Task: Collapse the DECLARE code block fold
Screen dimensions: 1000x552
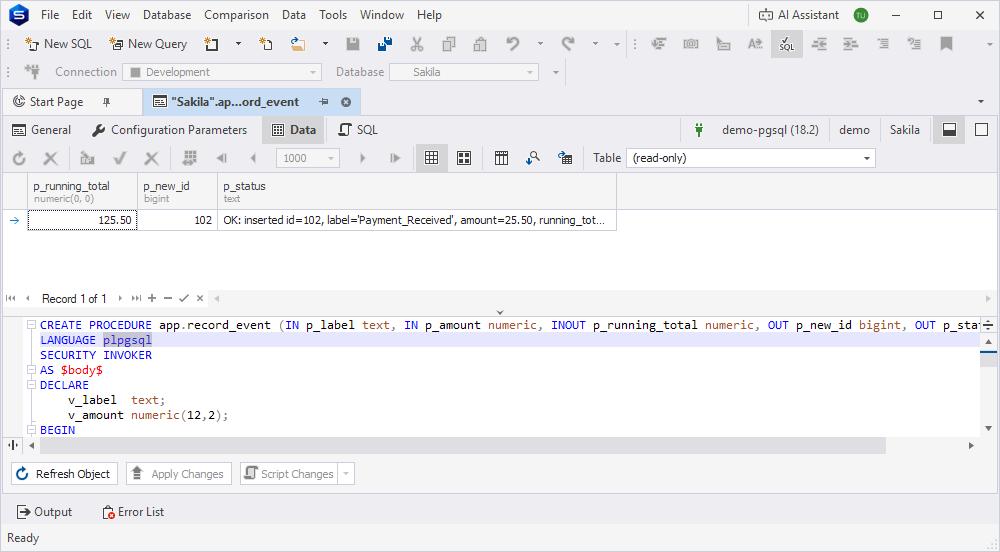Action: (31, 385)
